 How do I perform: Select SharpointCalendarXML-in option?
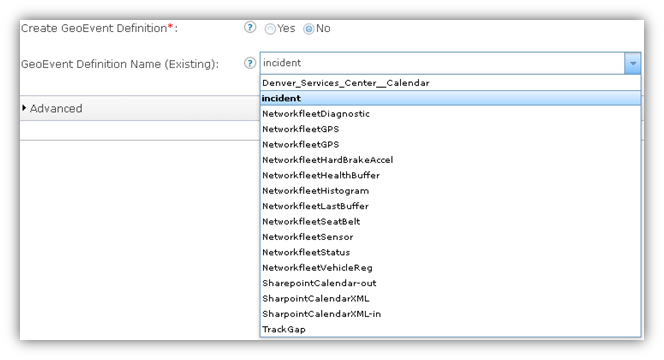(x=450, y=314)
